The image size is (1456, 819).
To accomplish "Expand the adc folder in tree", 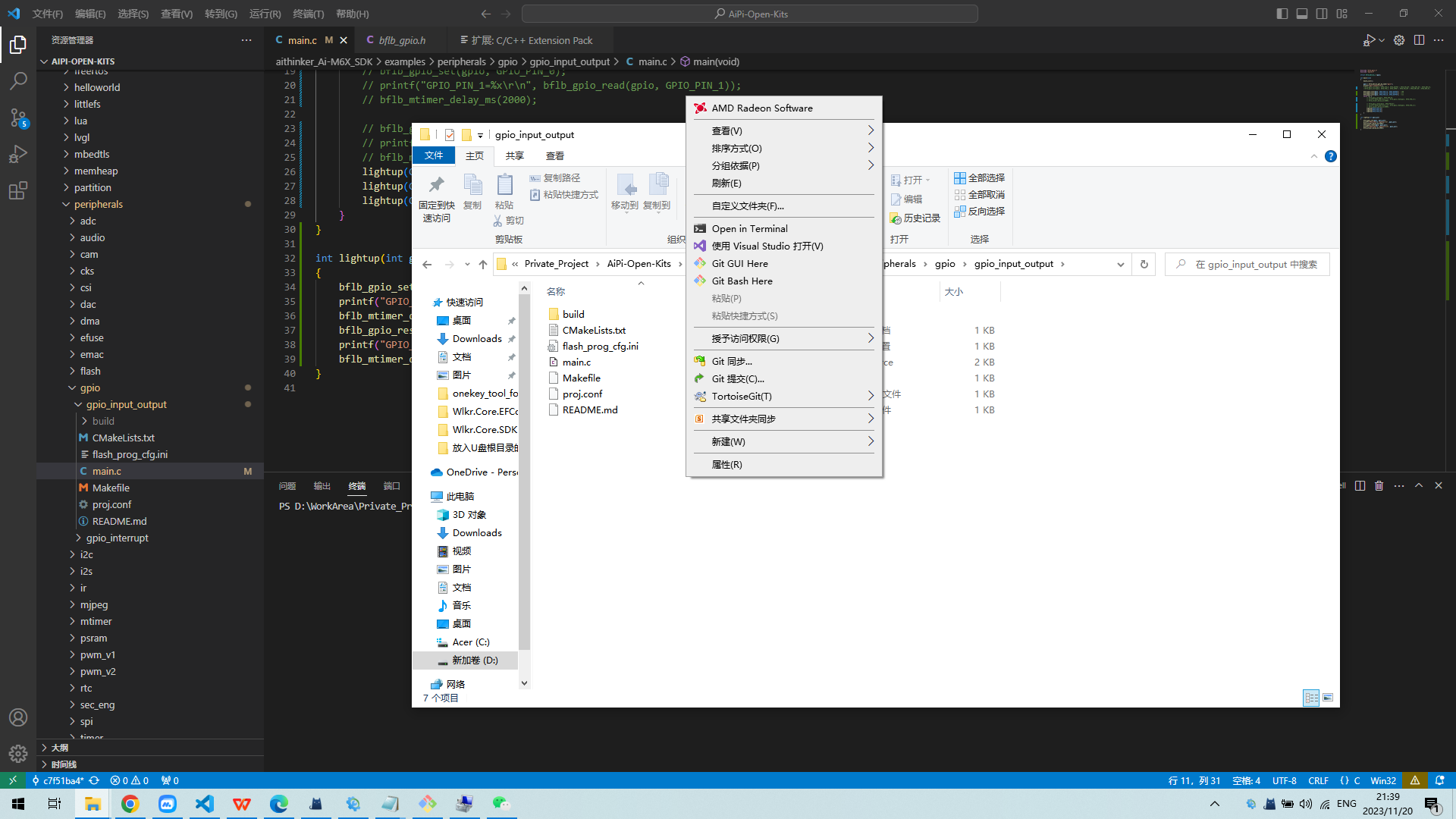I will [x=72, y=221].
